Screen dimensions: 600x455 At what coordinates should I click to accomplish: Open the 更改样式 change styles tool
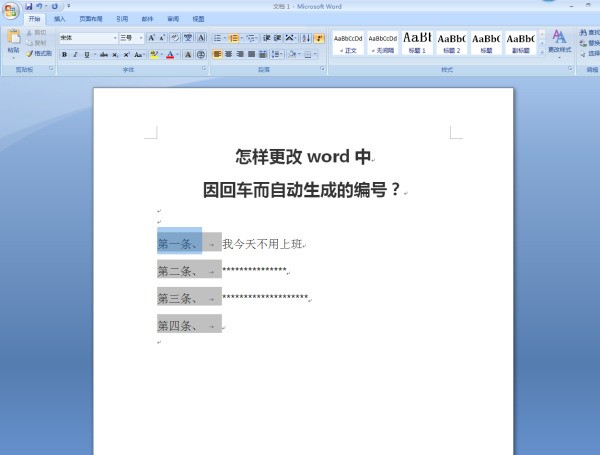[x=559, y=43]
